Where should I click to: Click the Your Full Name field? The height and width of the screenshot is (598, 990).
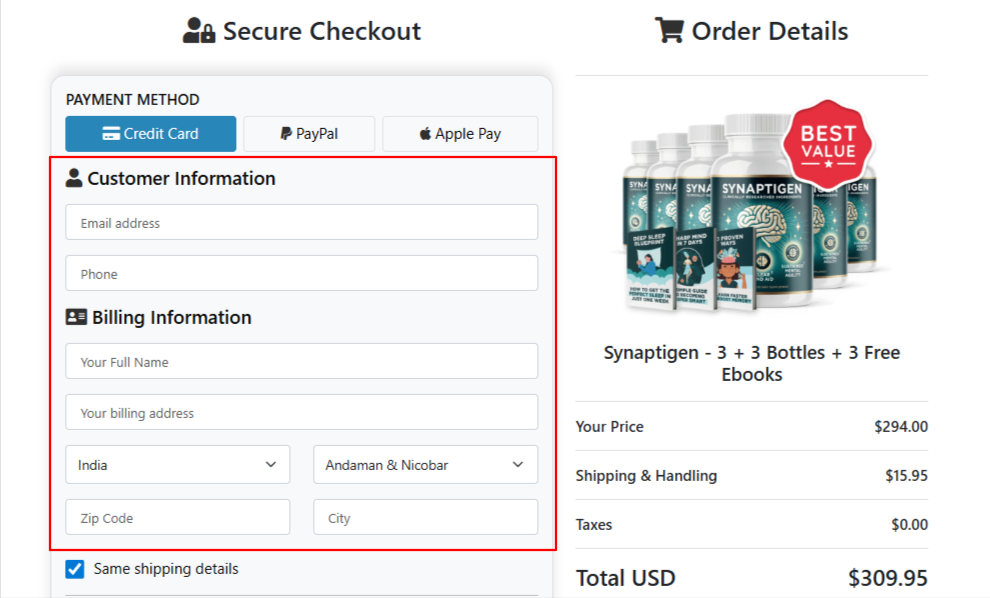301,362
